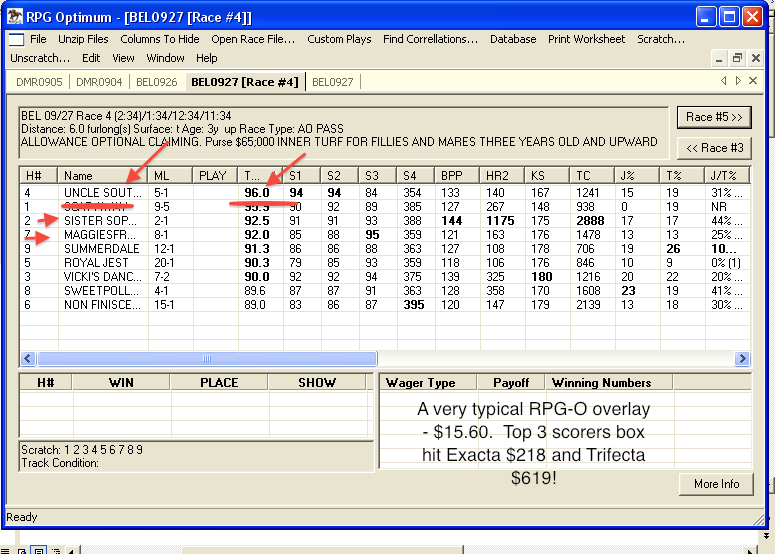
Task: Click the J/T% column header
Action: click(x=727, y=175)
